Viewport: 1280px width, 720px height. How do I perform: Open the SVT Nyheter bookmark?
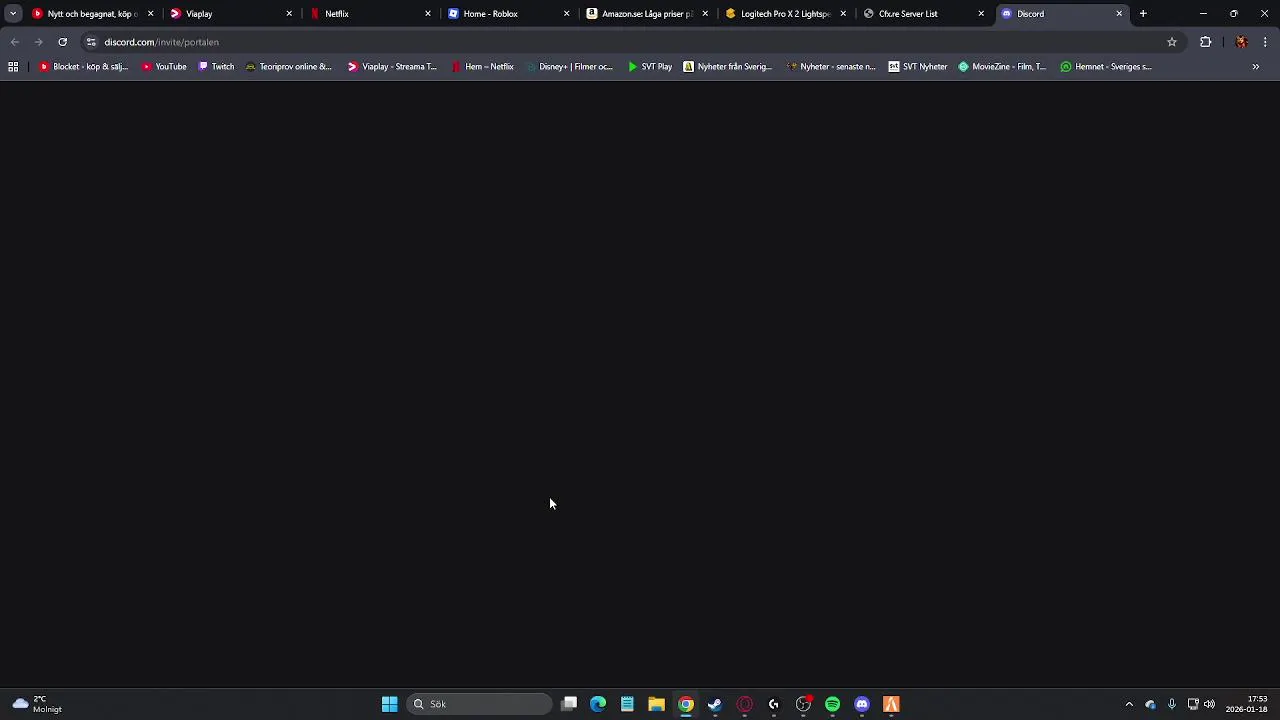point(918,67)
